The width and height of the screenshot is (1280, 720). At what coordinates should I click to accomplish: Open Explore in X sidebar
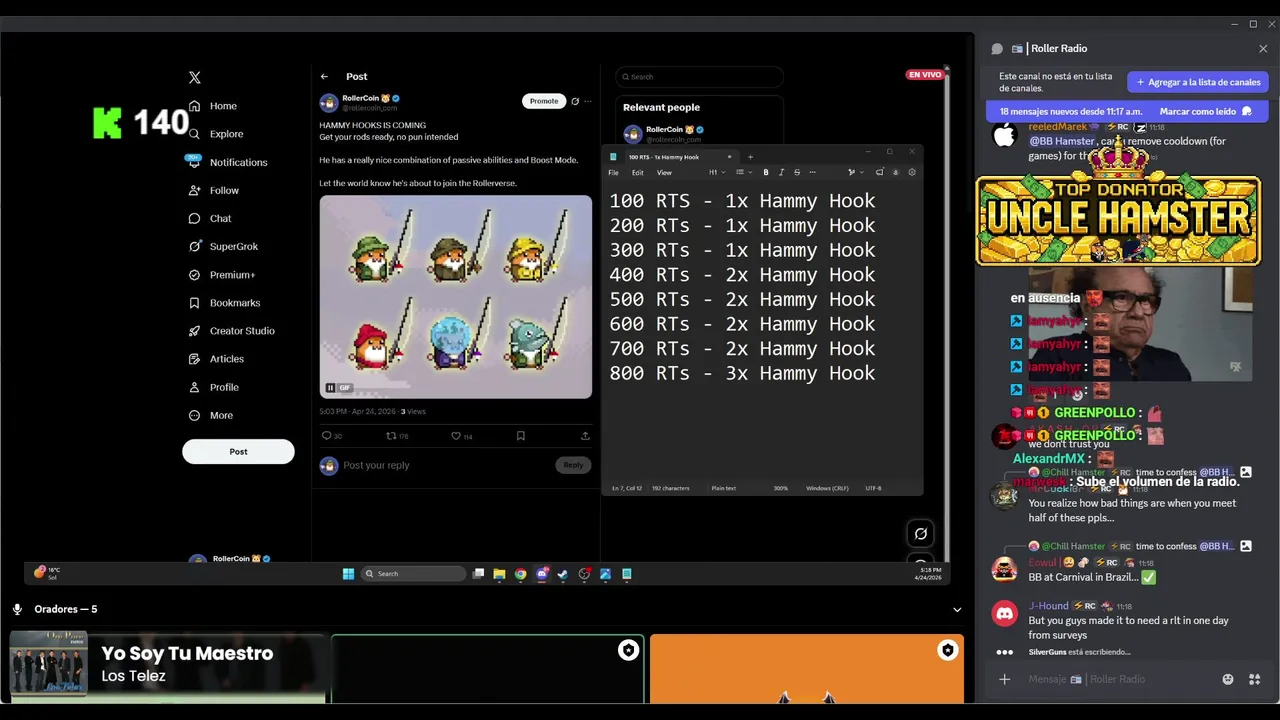(x=216, y=134)
